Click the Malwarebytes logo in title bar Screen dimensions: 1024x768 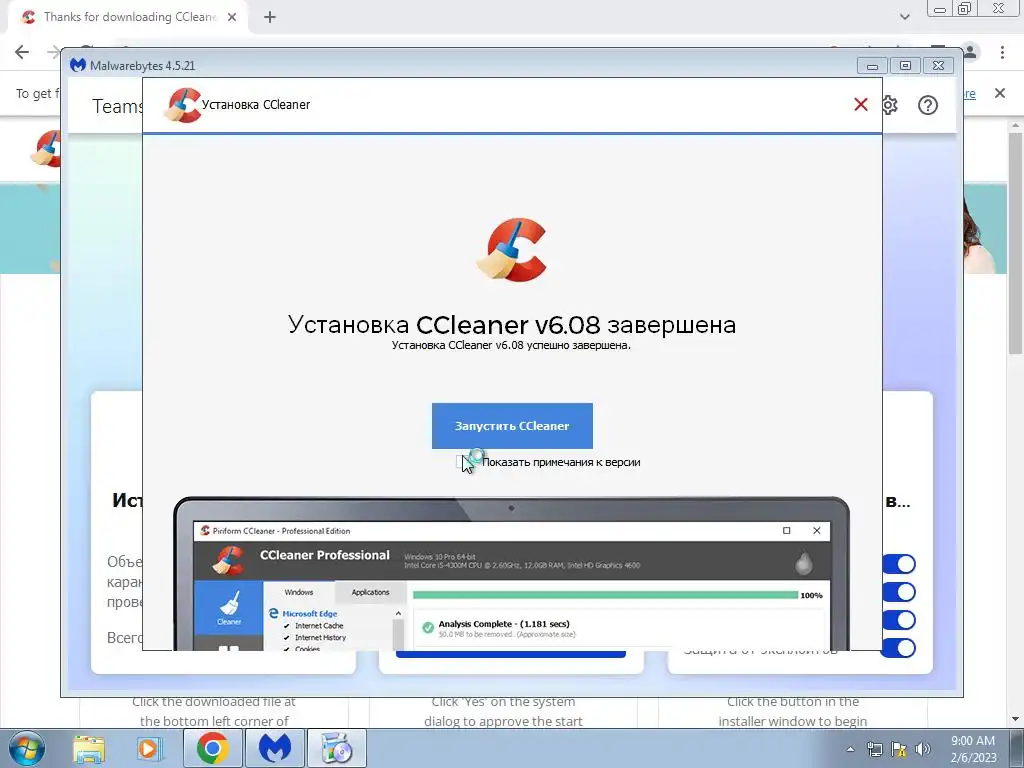[x=78, y=65]
